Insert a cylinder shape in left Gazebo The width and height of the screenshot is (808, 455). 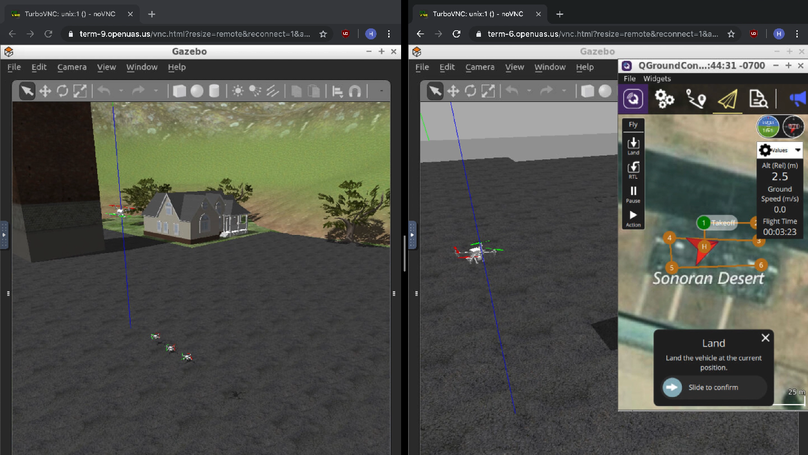point(214,91)
